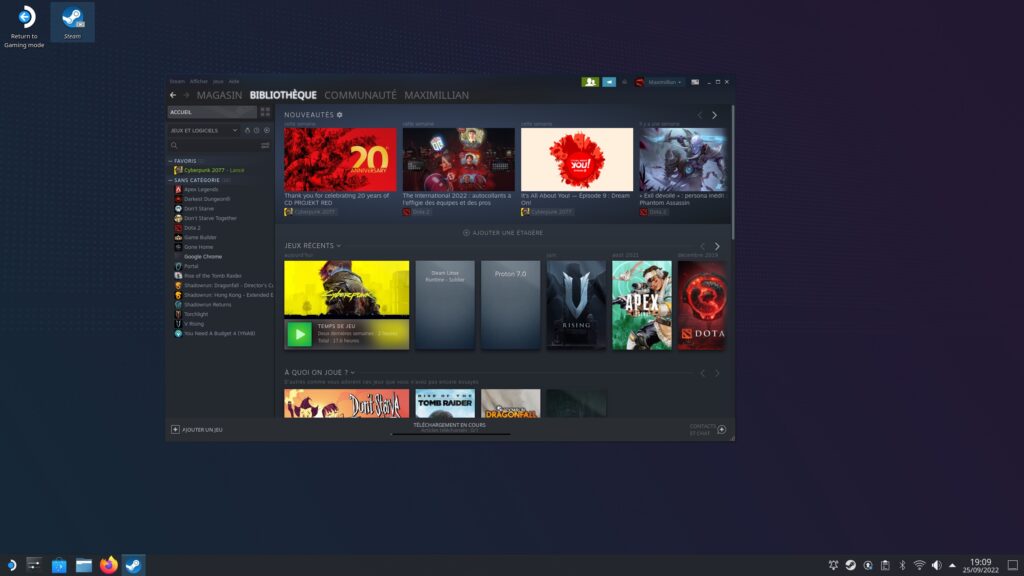
Task: Click Ajouter une étagère
Action: pos(503,233)
